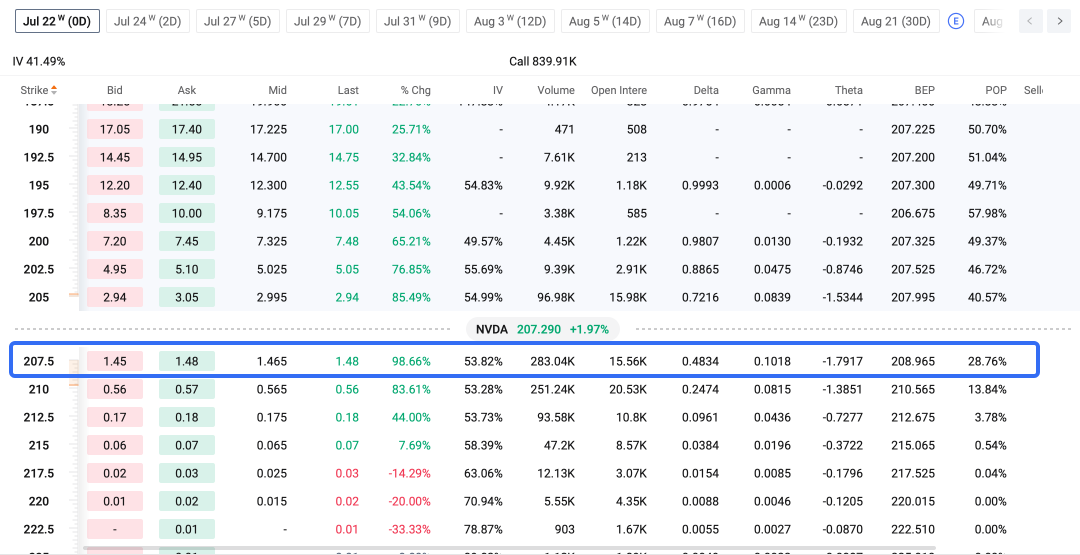Select the Jul 22 (0D) expiration tab
The image size is (1080, 555).
point(57,21)
